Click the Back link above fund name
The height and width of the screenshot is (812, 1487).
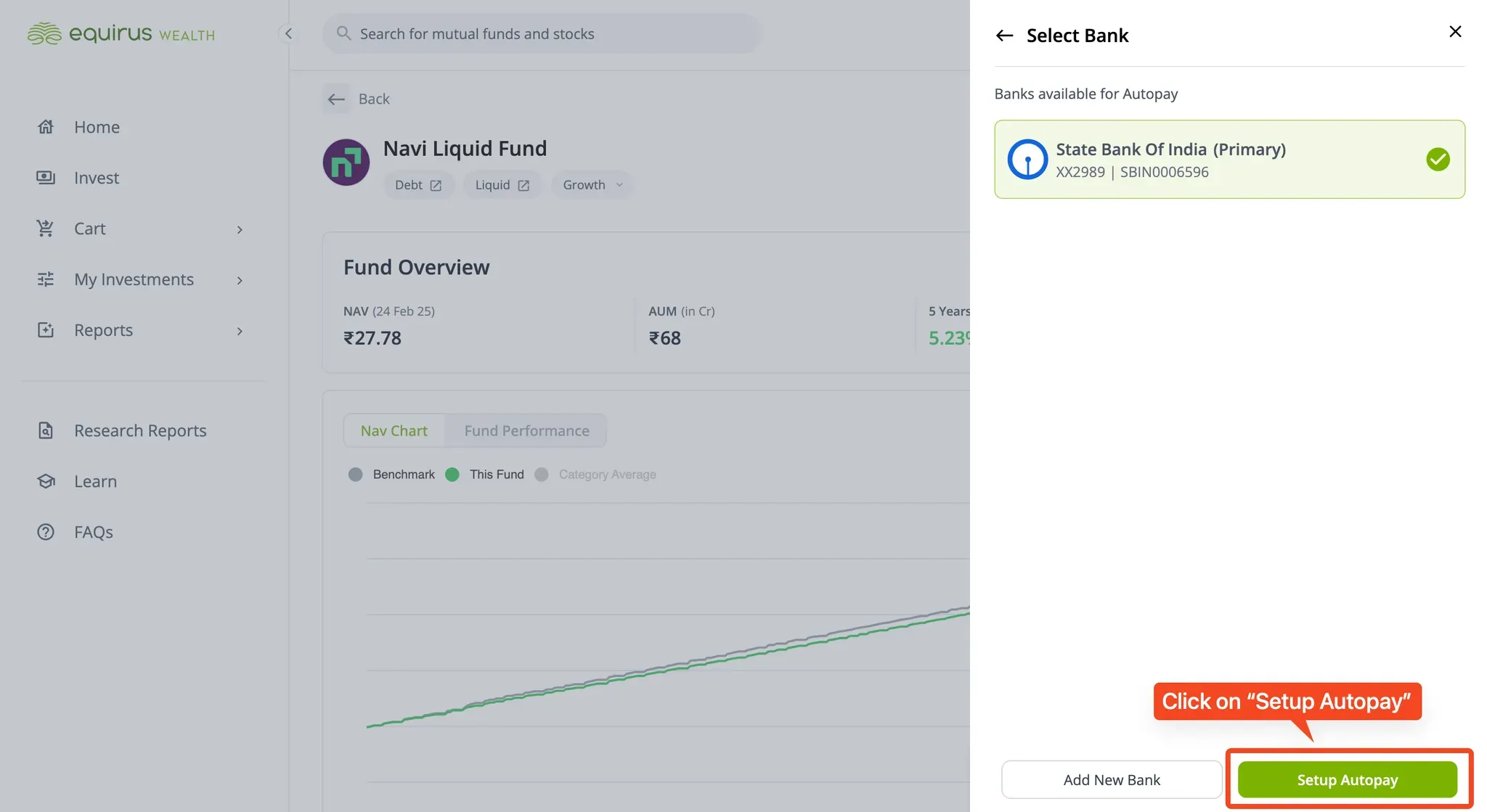point(374,99)
